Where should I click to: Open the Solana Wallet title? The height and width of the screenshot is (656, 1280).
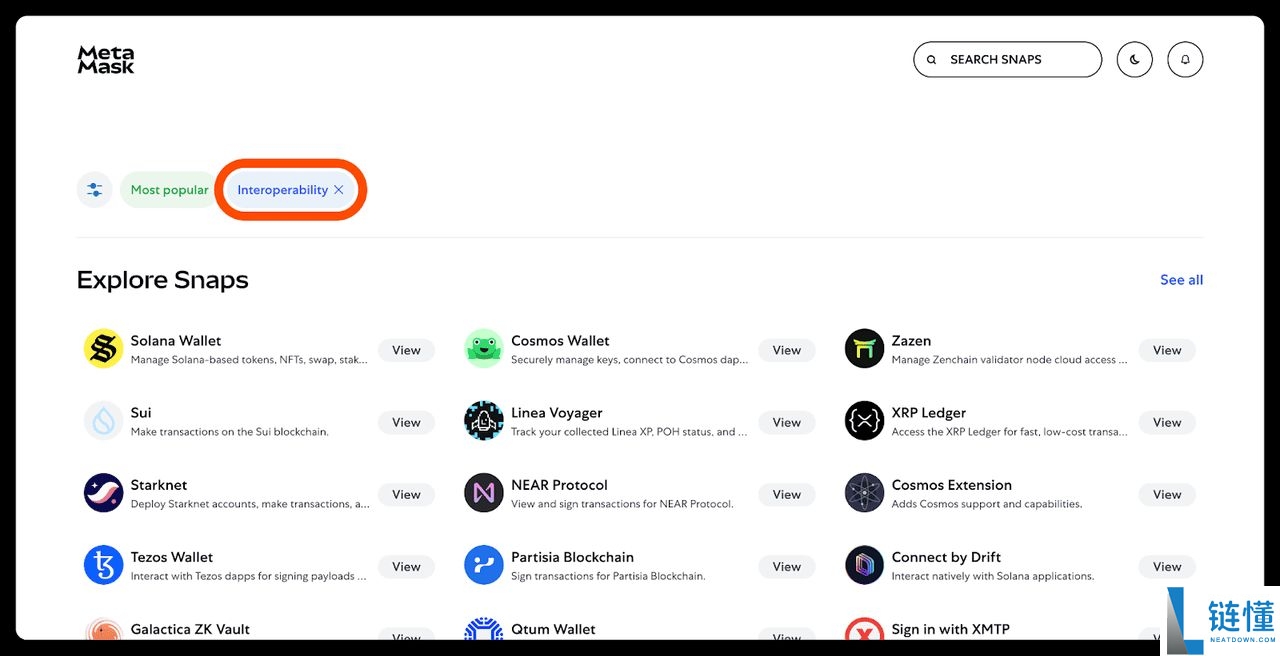point(176,341)
